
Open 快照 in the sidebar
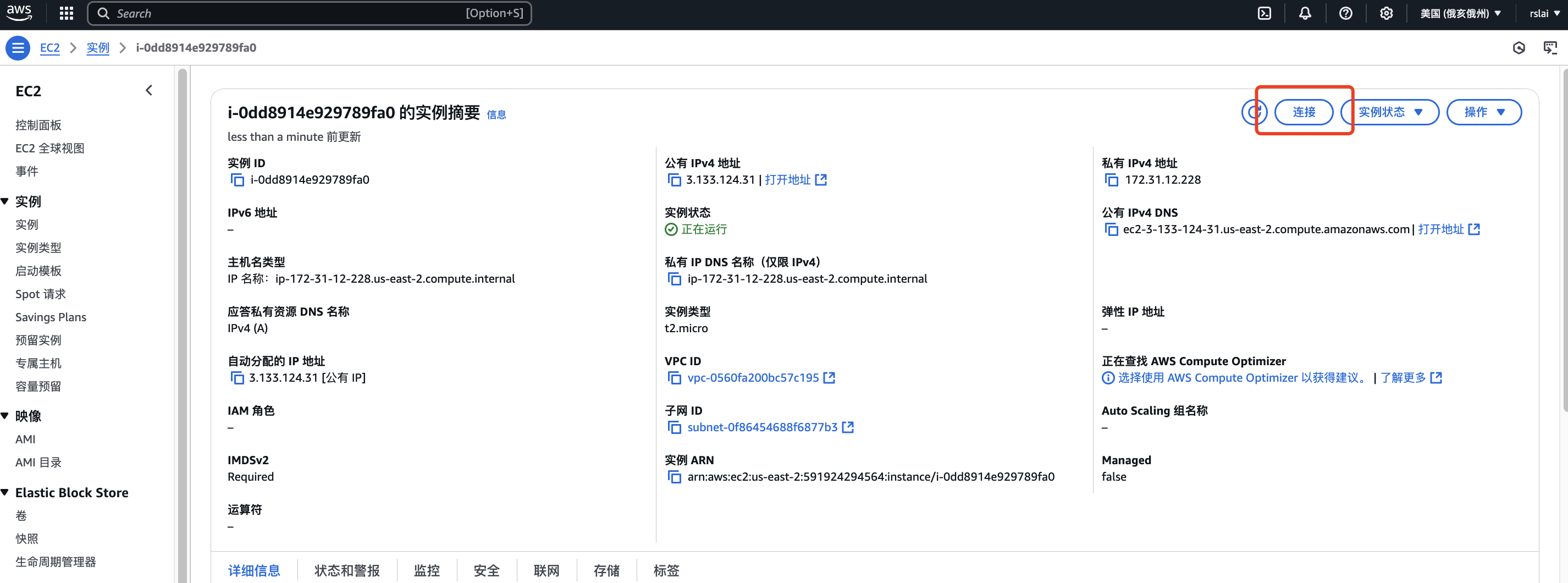pos(27,538)
